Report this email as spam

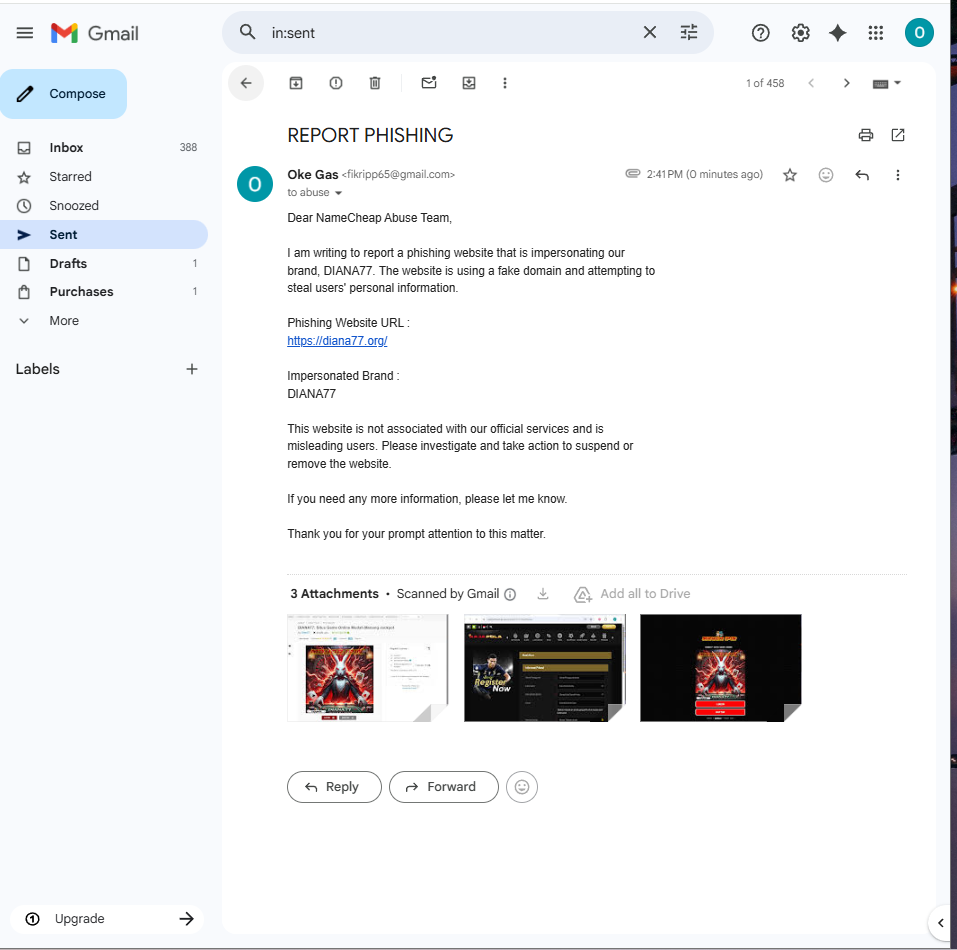[x=336, y=83]
